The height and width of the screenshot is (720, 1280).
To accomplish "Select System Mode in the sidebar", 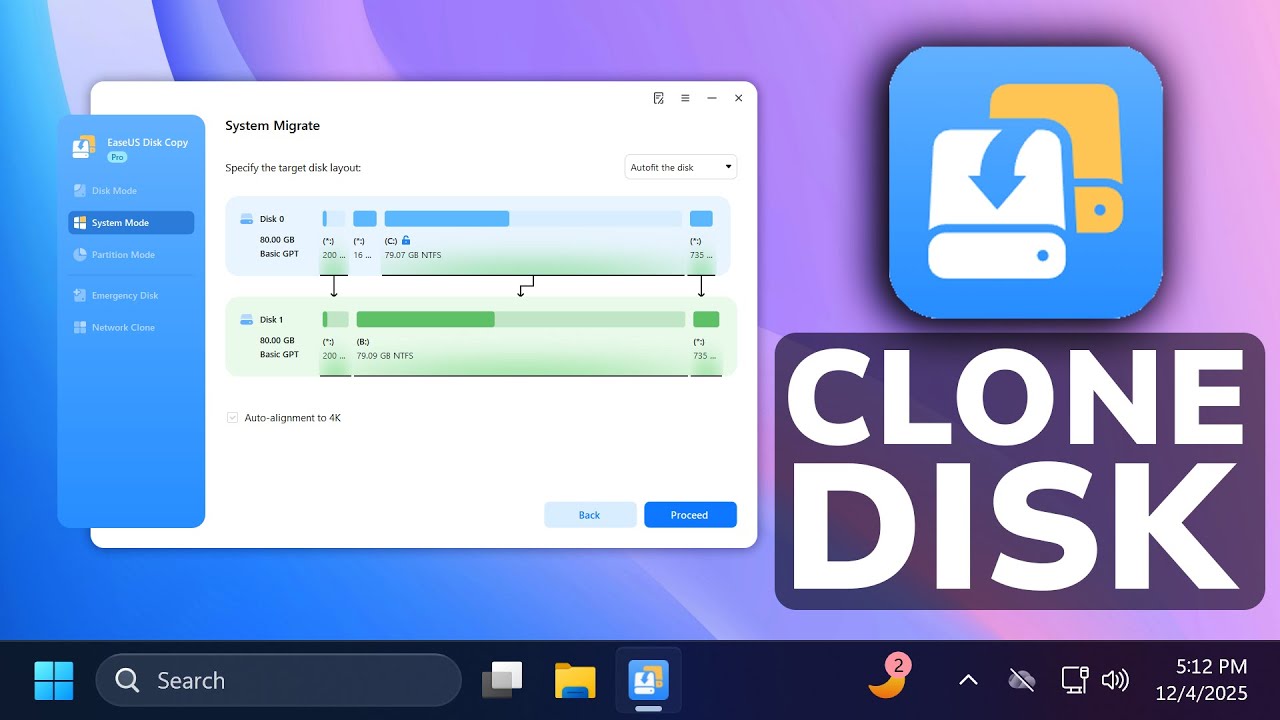I will click(131, 222).
